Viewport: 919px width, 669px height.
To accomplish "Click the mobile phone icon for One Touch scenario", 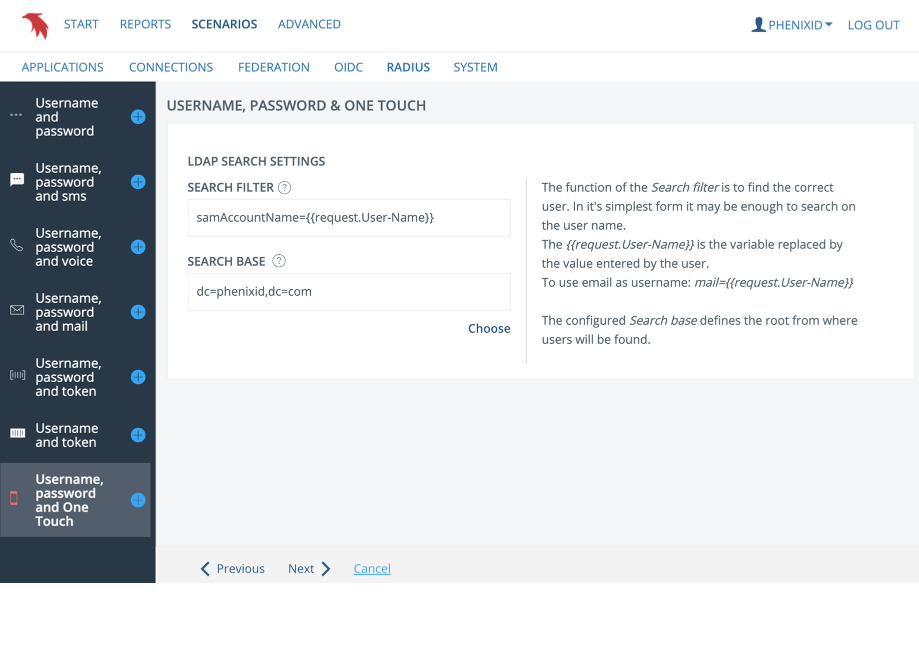I will tap(14, 500).
